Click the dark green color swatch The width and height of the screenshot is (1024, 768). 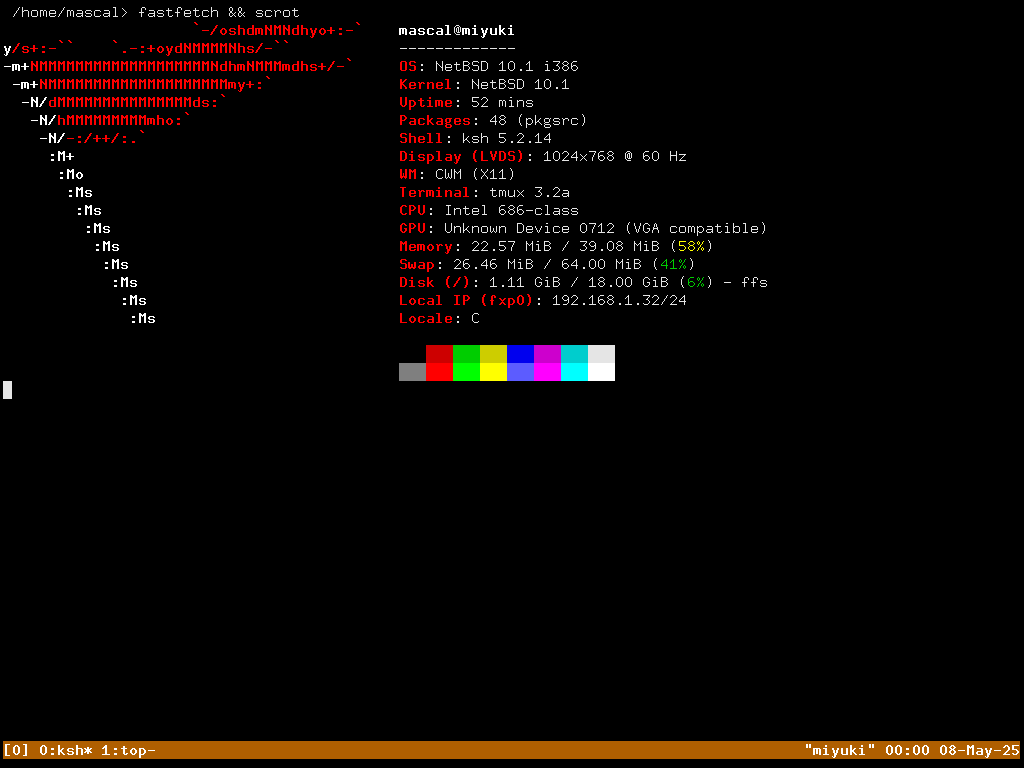pos(466,354)
